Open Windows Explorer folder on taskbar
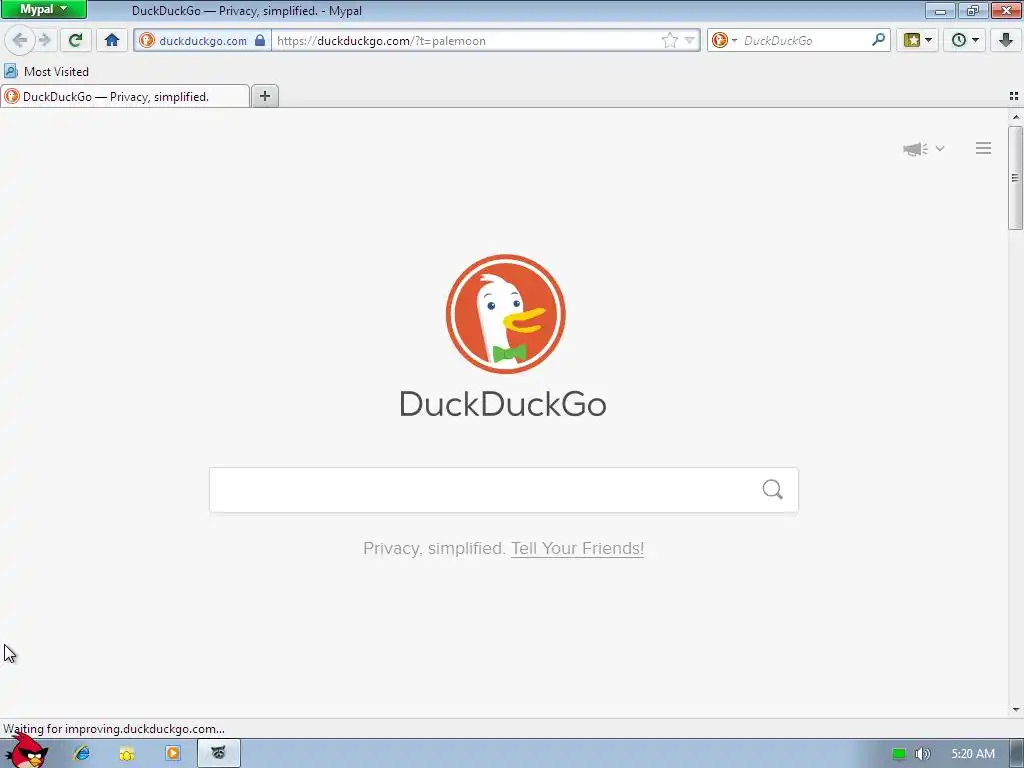This screenshot has width=1024, height=768. pyautogui.click(x=127, y=754)
